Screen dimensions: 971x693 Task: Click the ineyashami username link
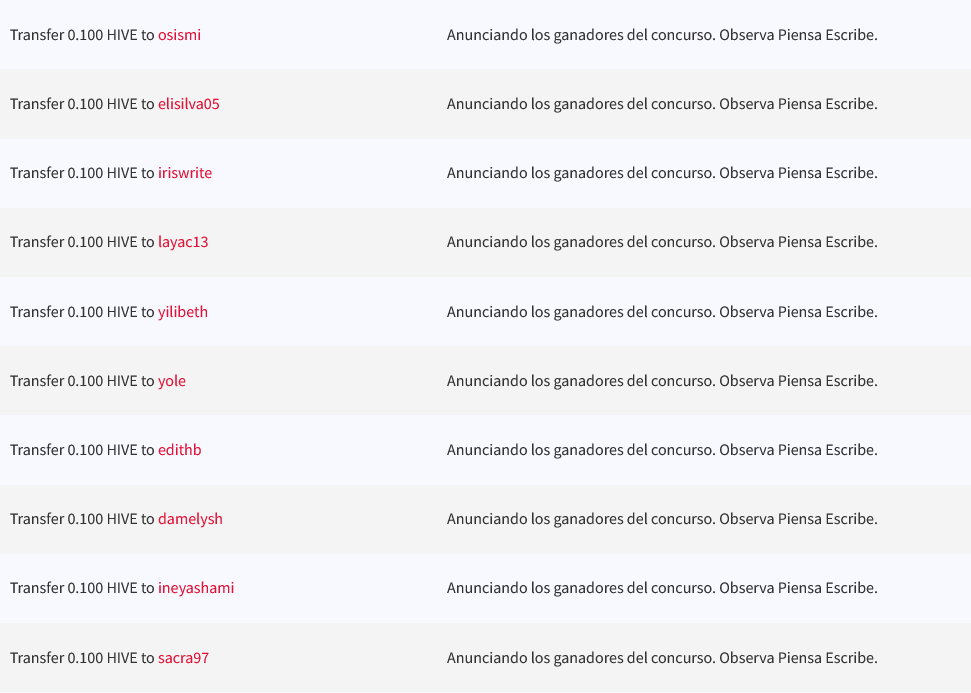[x=196, y=588]
